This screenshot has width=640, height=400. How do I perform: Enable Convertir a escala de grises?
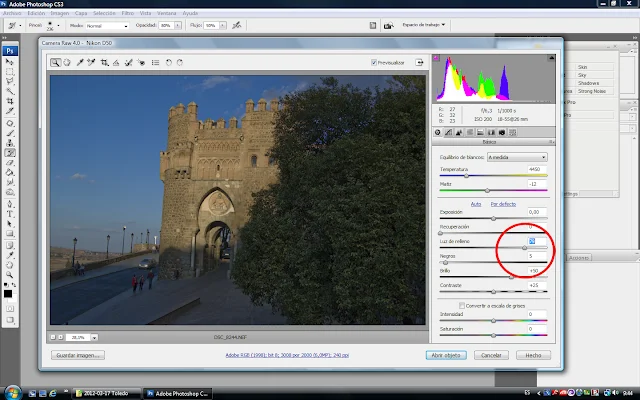click(x=460, y=305)
